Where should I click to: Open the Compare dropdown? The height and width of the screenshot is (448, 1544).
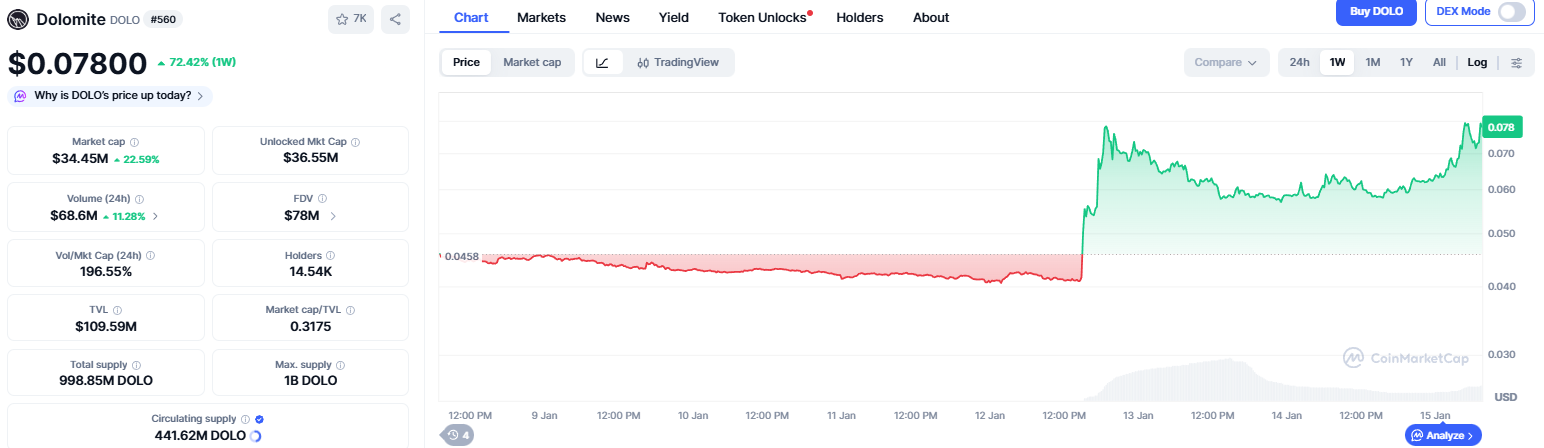point(1225,62)
